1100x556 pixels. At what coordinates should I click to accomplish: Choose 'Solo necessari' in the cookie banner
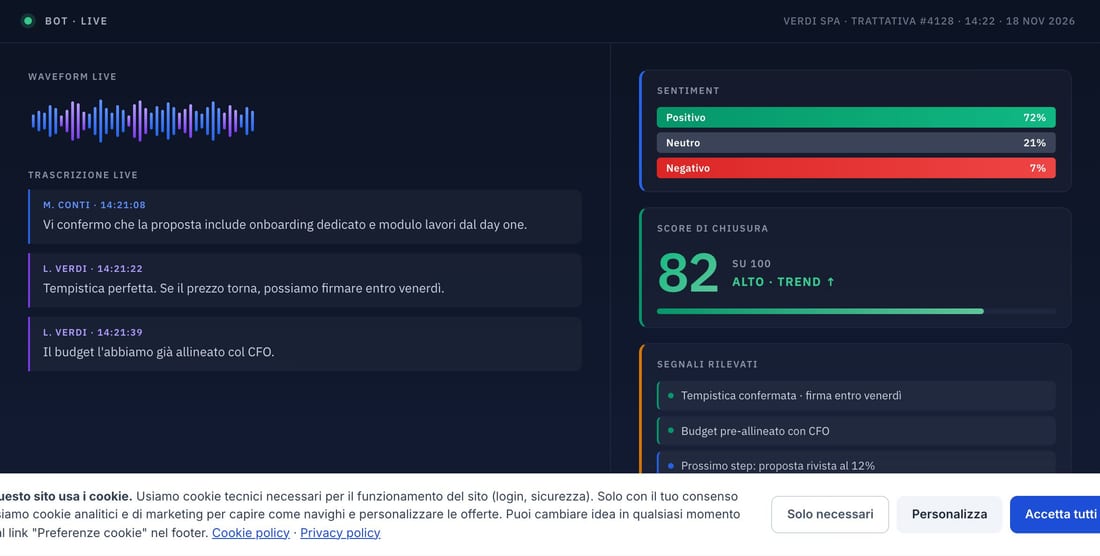pyautogui.click(x=830, y=514)
